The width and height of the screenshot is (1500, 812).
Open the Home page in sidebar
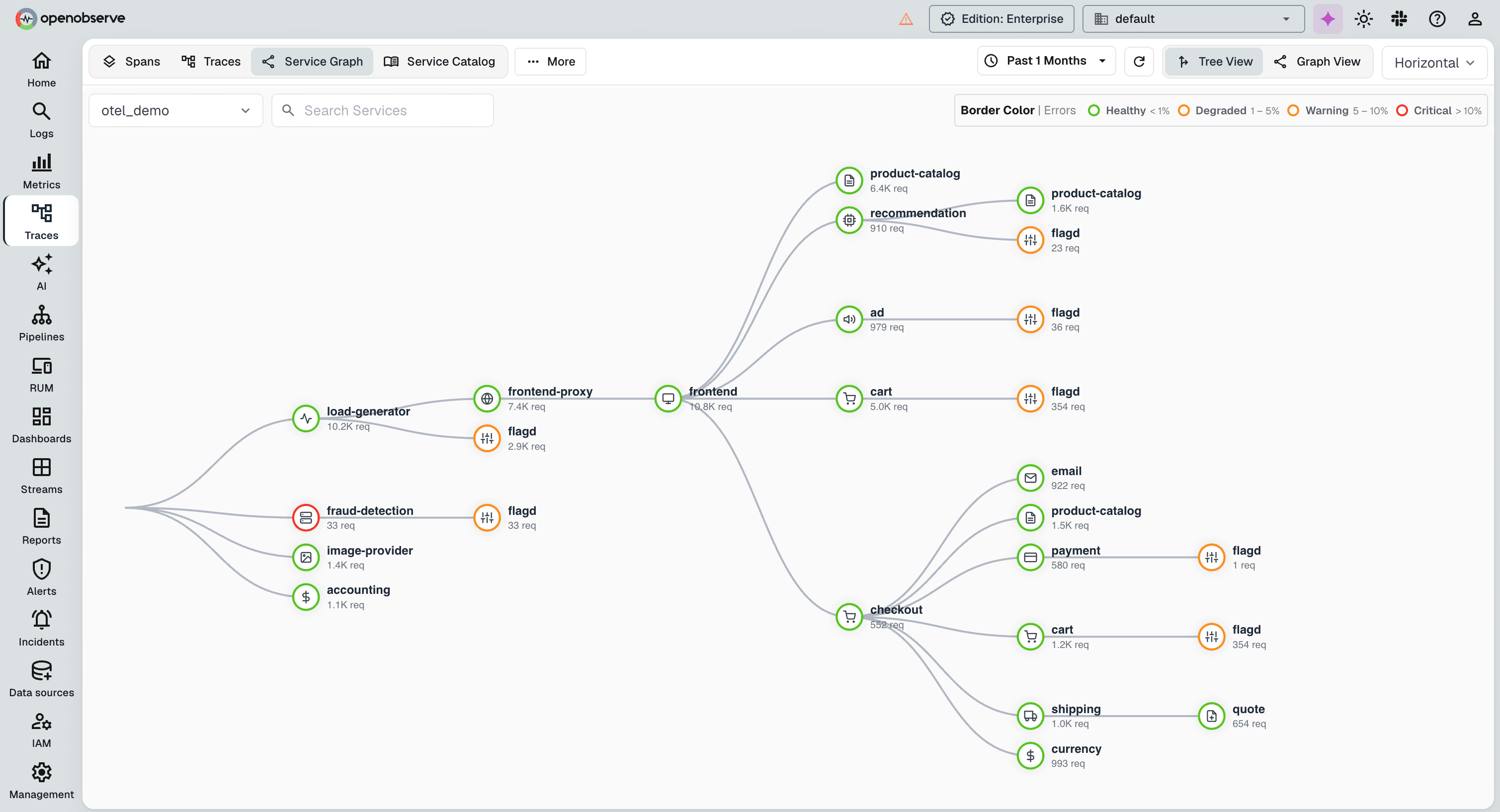tap(41, 69)
